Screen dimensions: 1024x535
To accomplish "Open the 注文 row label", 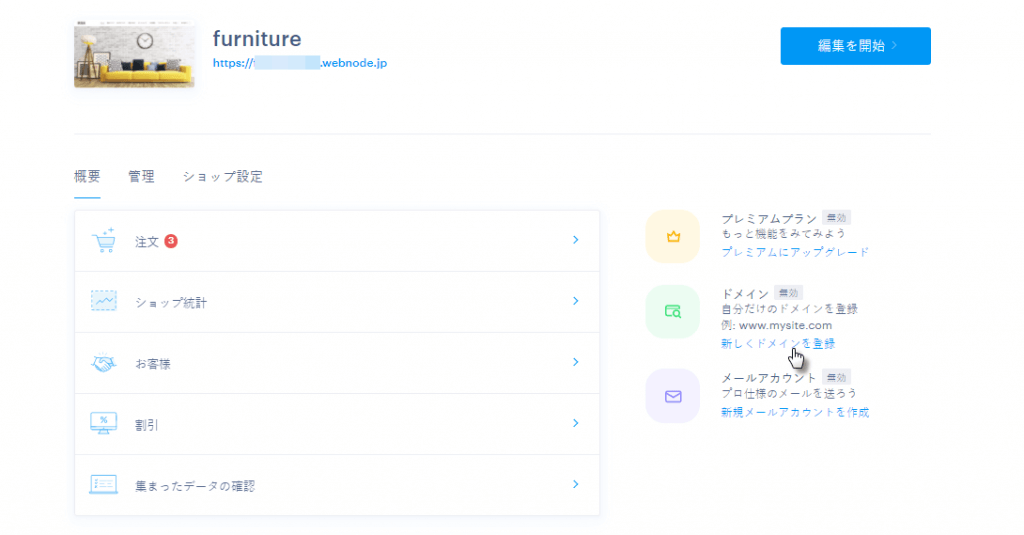I will point(147,242).
